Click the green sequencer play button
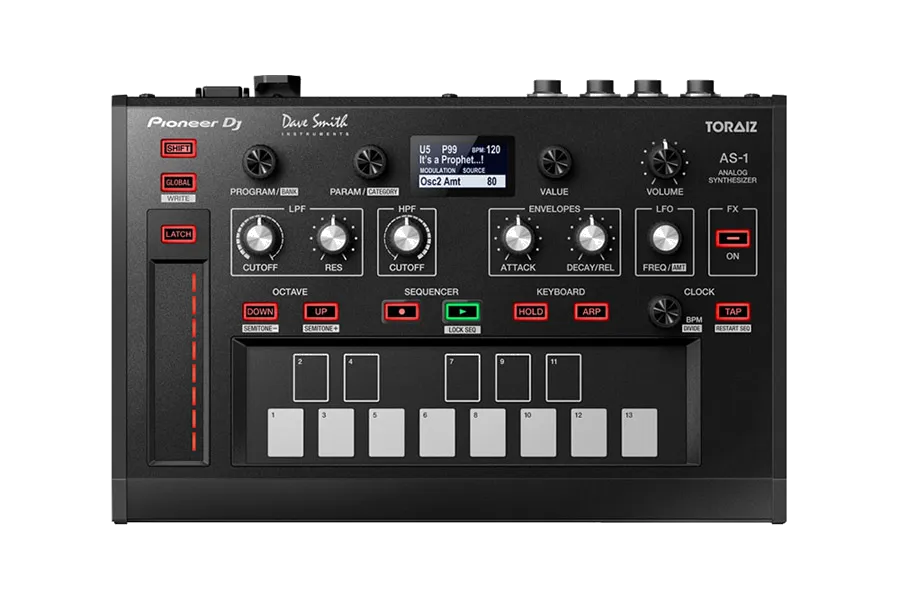 [462, 312]
